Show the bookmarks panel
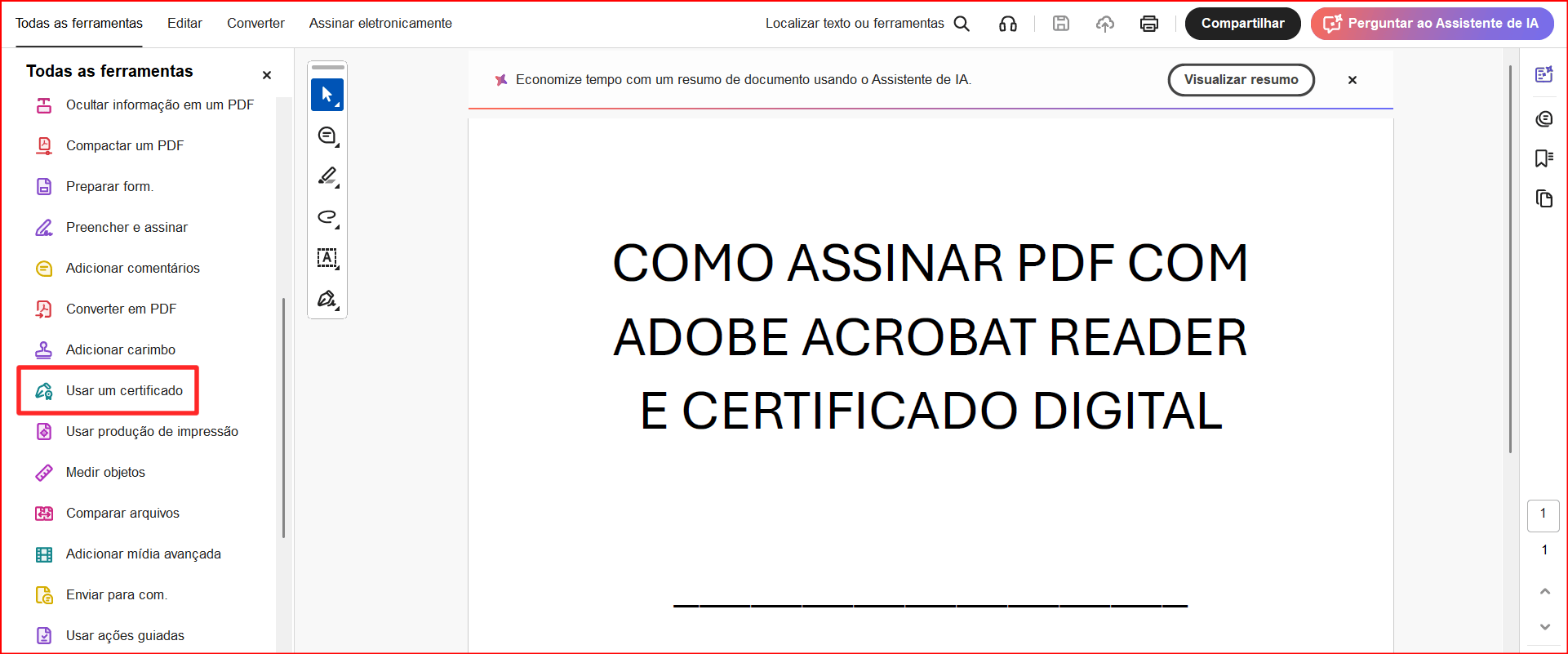 (1544, 158)
